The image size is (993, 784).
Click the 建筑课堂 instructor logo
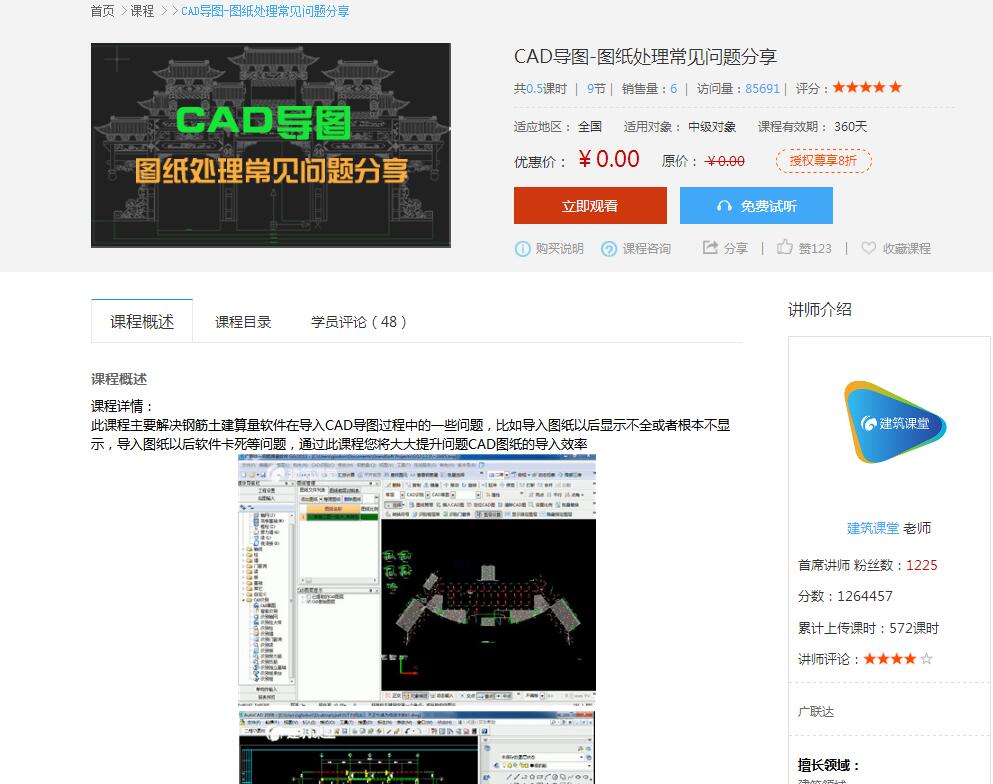click(x=895, y=422)
